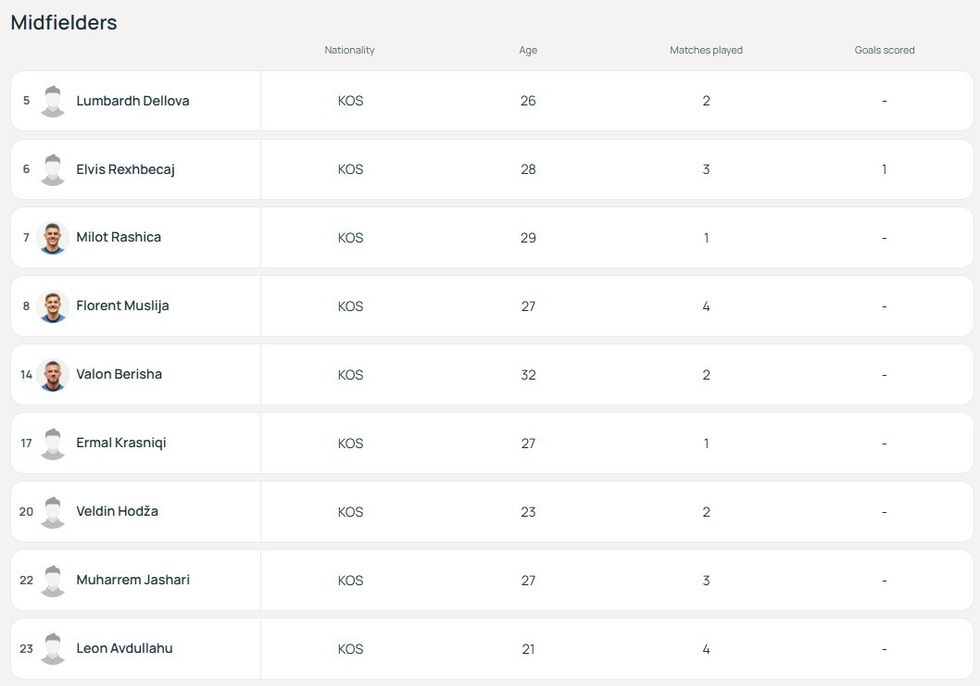
Task: Open Elvis Rexhbecaj's player name link
Action: (125, 169)
